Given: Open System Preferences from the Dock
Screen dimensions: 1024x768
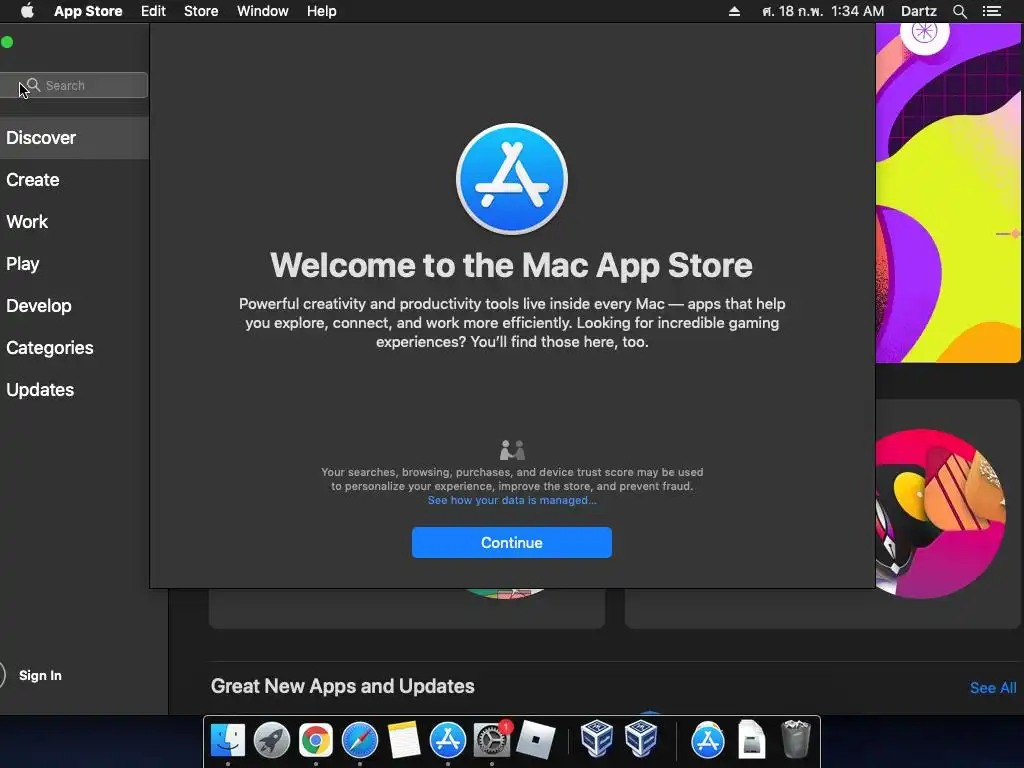Looking at the screenshot, I should coord(492,740).
